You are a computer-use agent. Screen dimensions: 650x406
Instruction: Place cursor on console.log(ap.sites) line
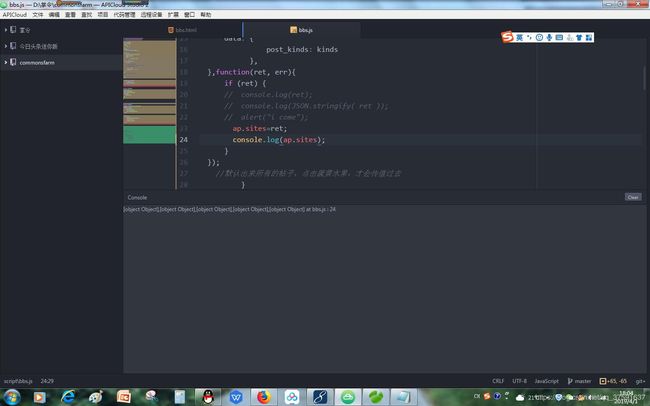coord(279,140)
